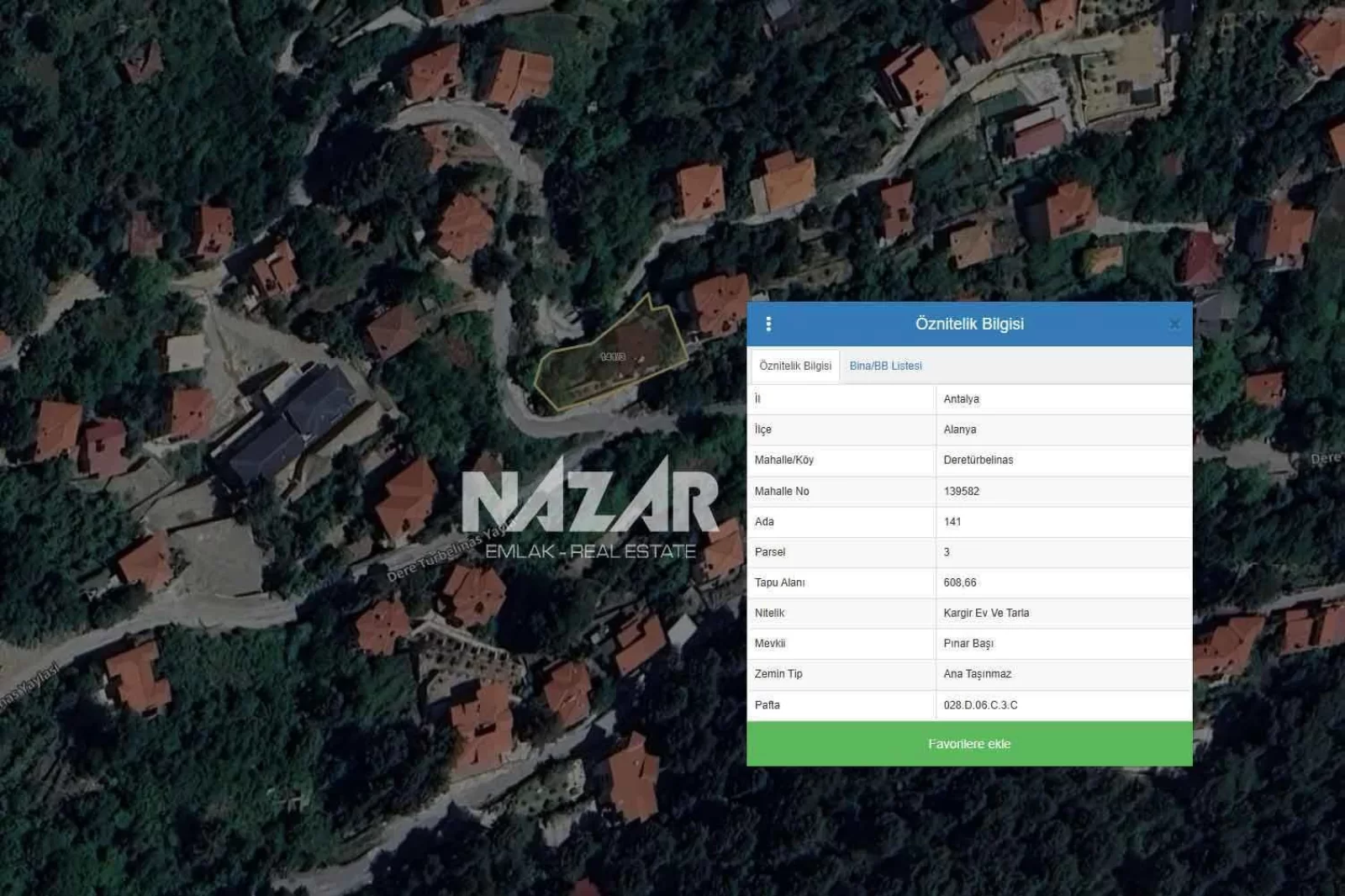
Task: Click the Mahalle No value 139582
Action: click(x=961, y=491)
